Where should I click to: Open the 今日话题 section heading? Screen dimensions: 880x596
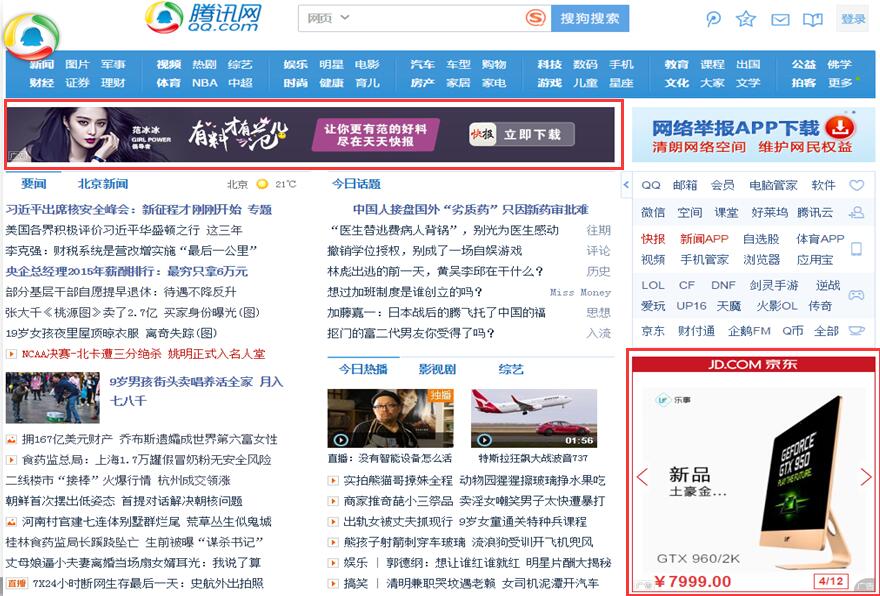coord(356,184)
